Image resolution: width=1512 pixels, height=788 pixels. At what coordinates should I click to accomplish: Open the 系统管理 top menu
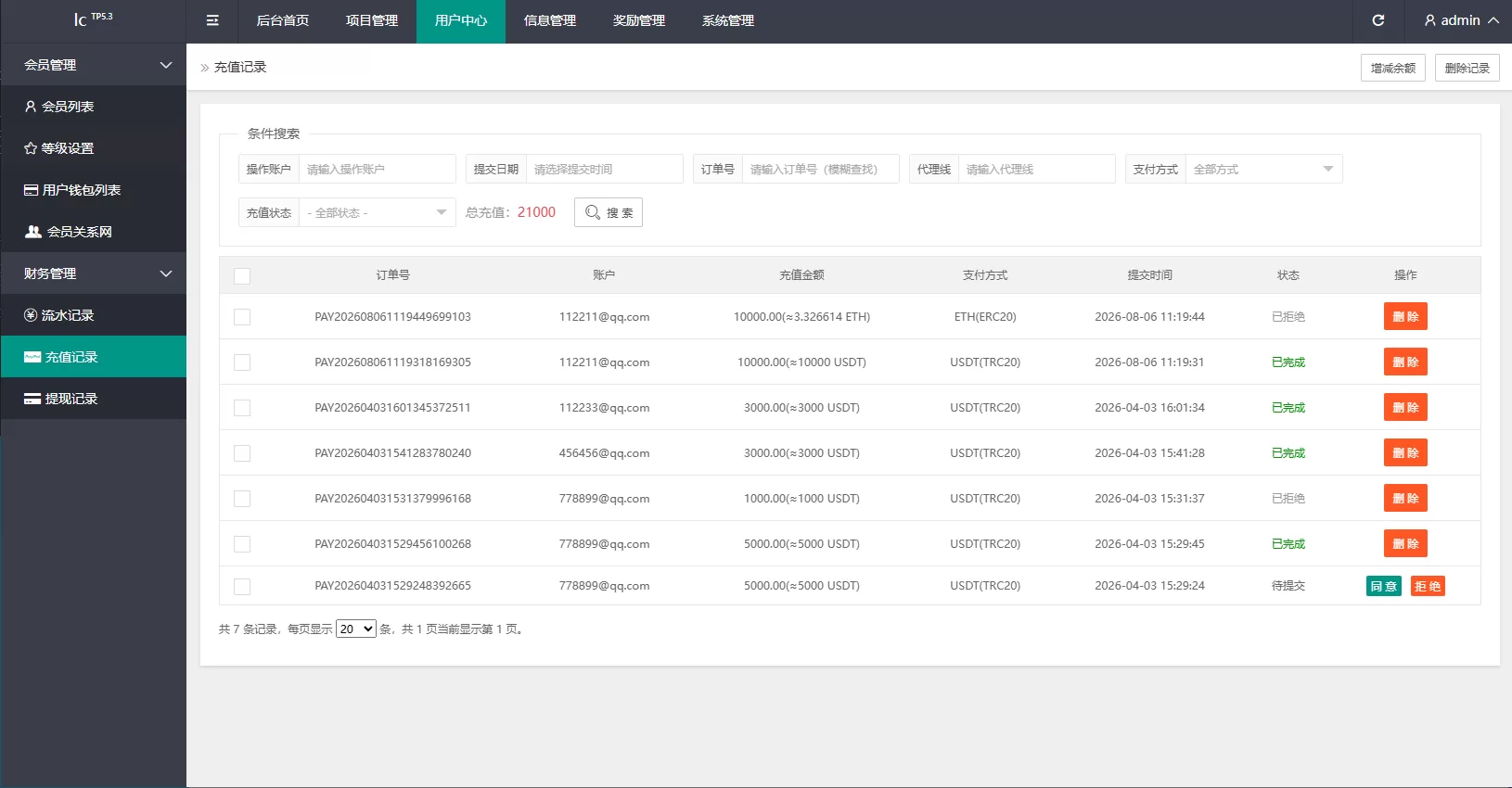click(728, 20)
